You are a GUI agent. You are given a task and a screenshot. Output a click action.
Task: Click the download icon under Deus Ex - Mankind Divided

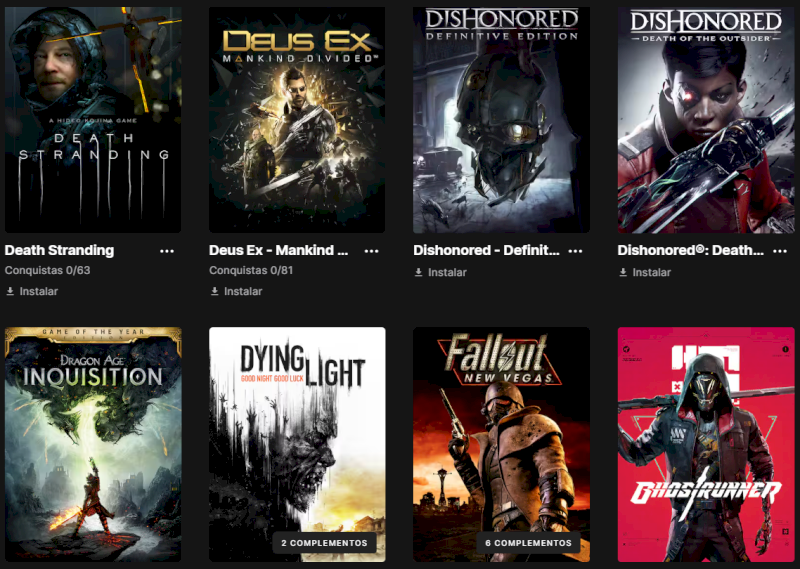[215, 291]
